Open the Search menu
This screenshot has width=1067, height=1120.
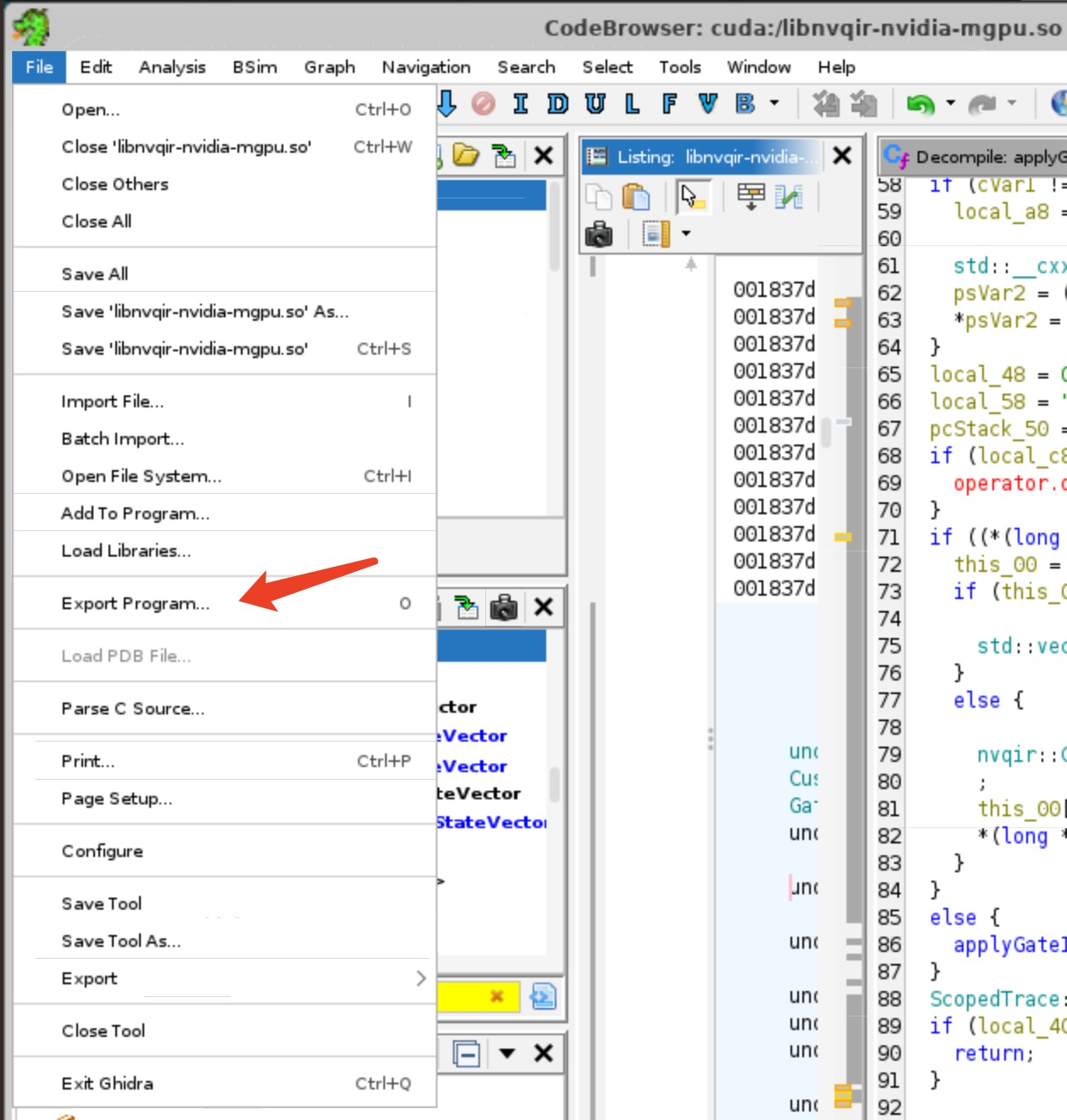point(526,67)
